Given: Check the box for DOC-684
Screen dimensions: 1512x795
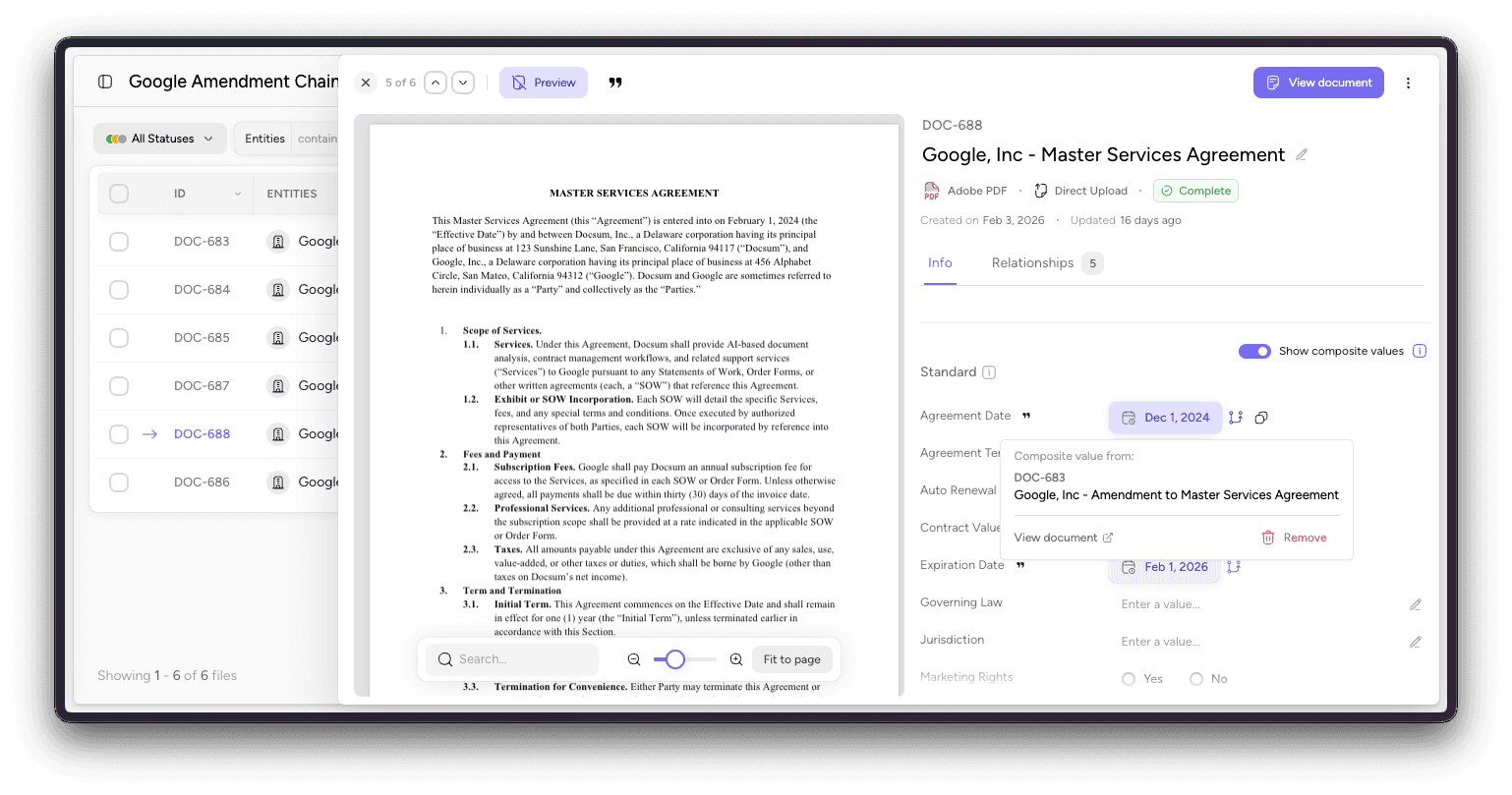Looking at the screenshot, I should 119,289.
